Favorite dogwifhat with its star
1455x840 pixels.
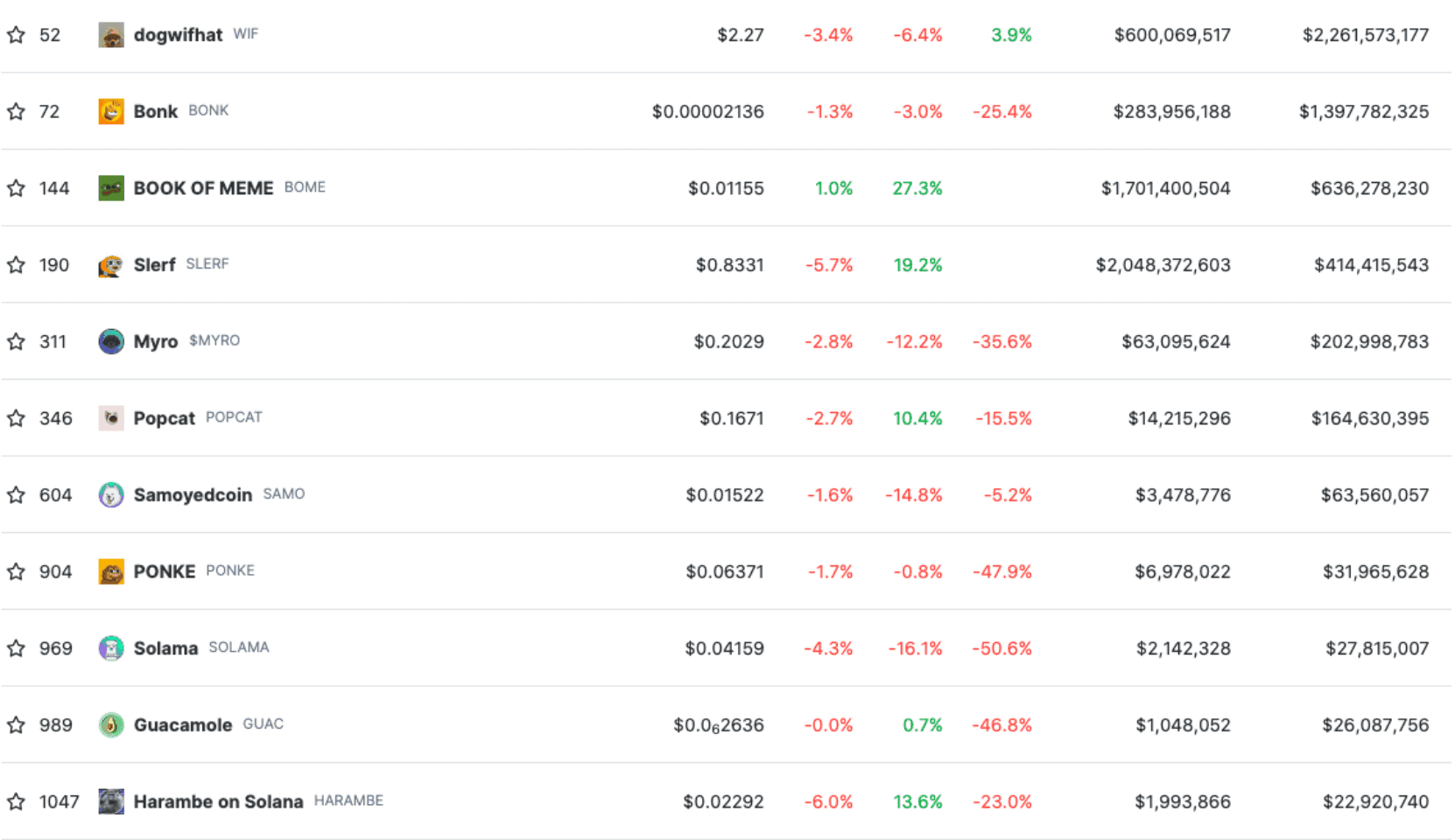16,35
